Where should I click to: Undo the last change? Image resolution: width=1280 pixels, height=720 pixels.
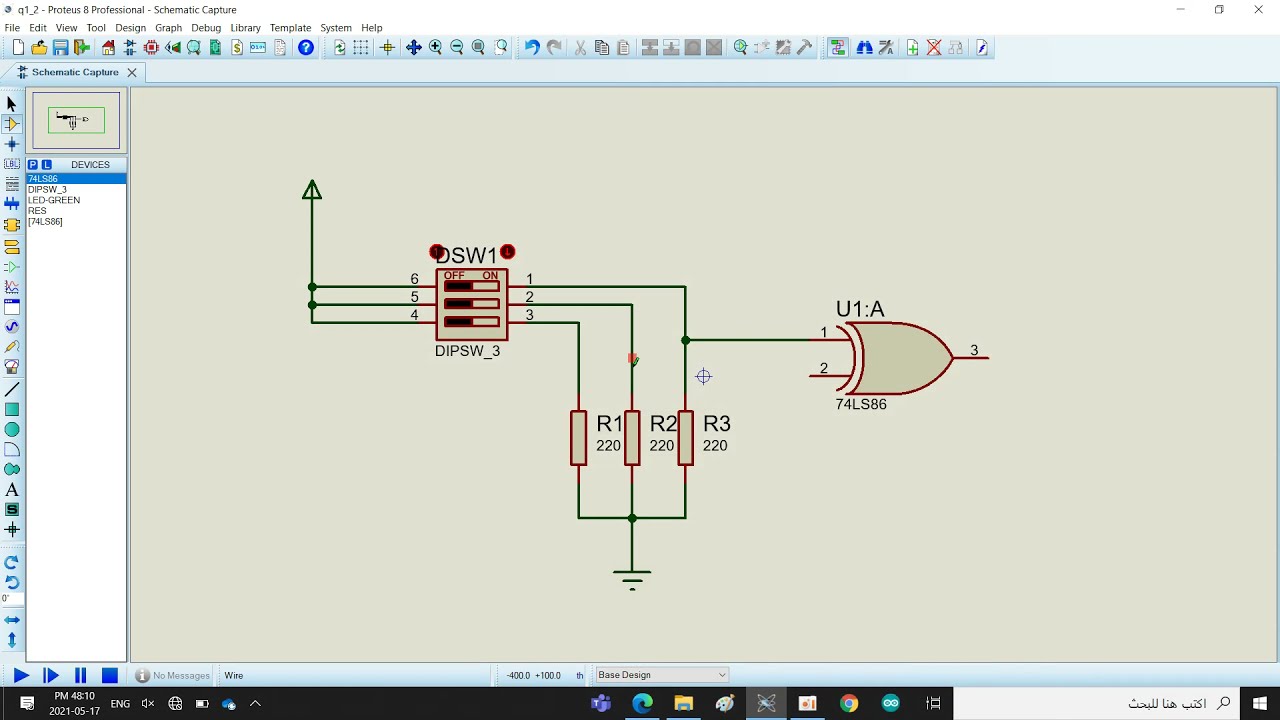[x=532, y=47]
